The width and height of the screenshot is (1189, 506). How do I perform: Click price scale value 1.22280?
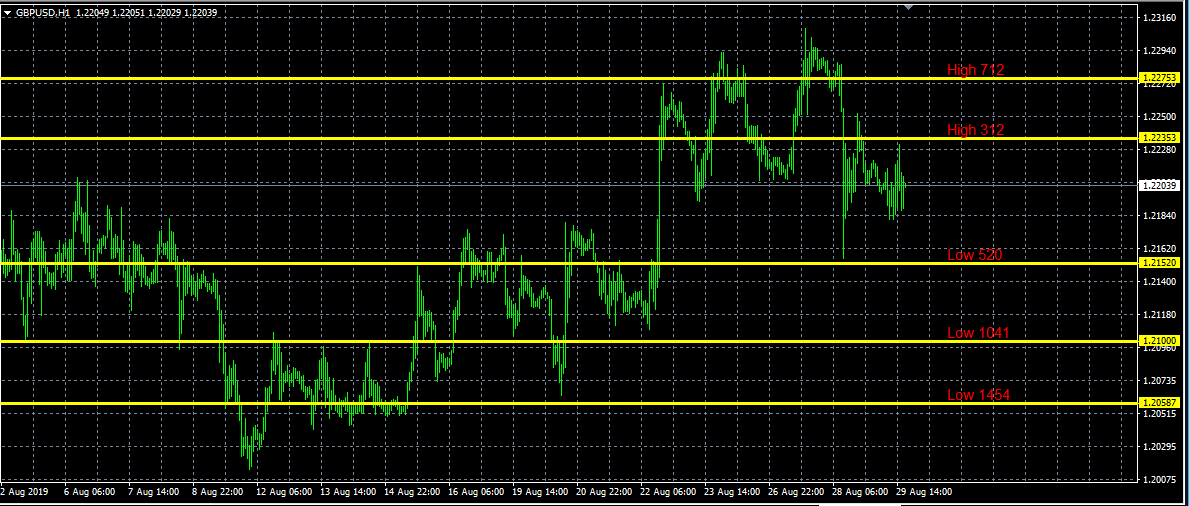click(x=1159, y=150)
